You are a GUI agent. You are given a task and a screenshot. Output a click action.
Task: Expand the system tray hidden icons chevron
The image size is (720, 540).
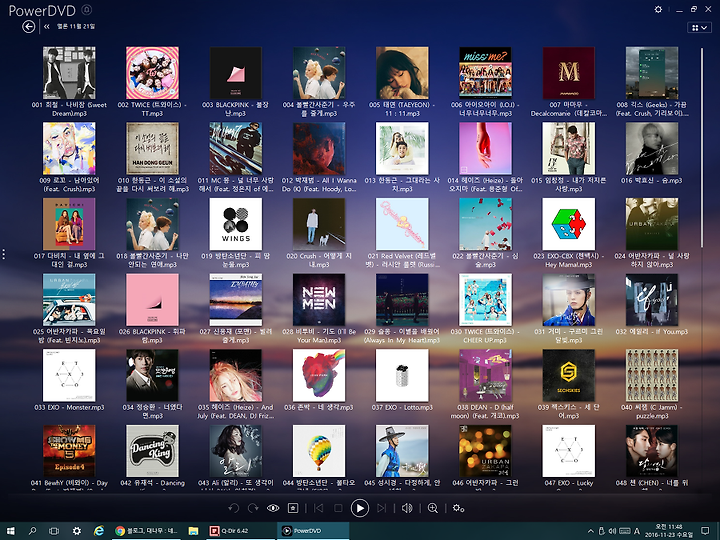(x=591, y=531)
